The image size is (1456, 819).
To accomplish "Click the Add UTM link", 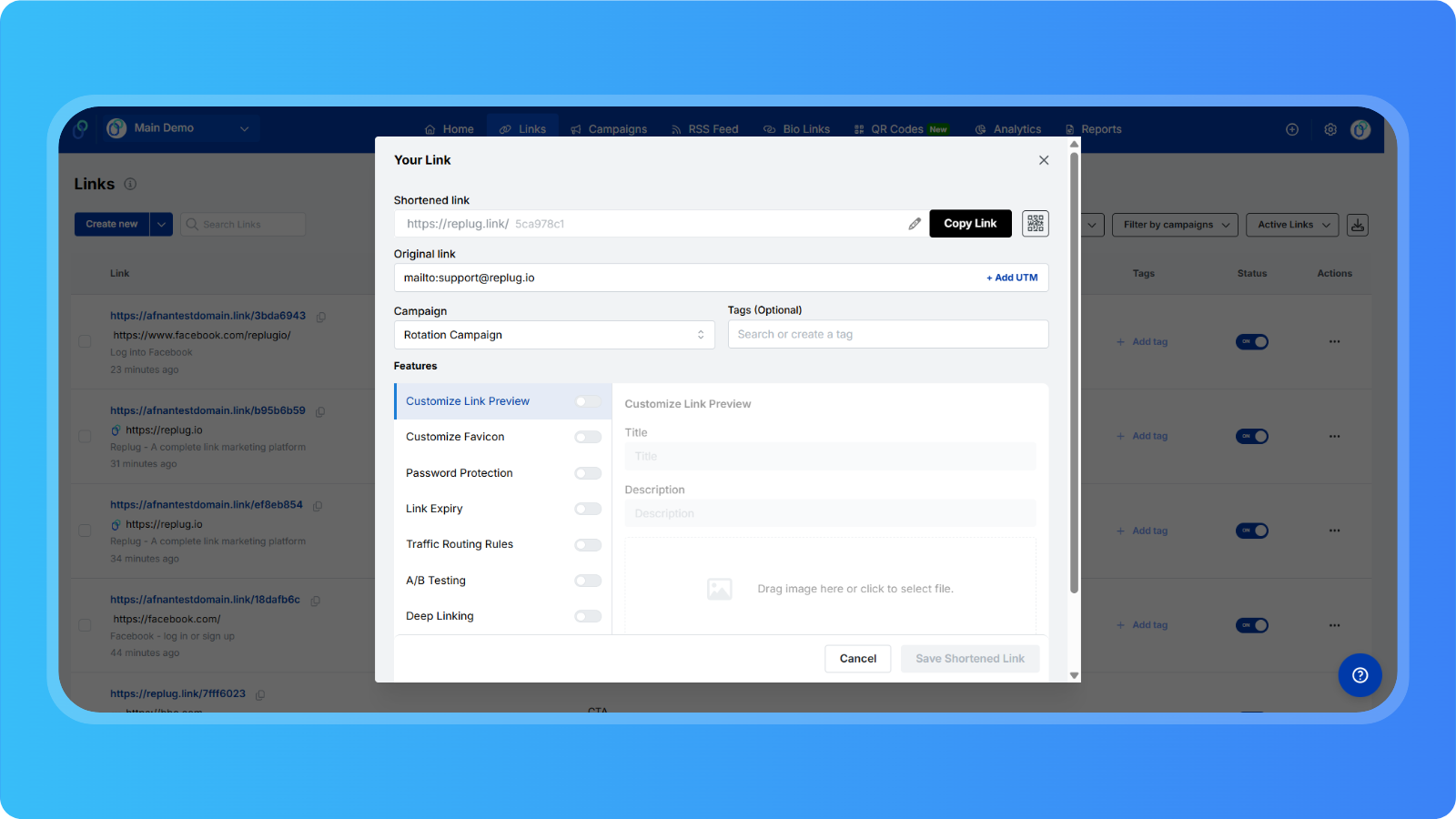I will click(x=1012, y=278).
